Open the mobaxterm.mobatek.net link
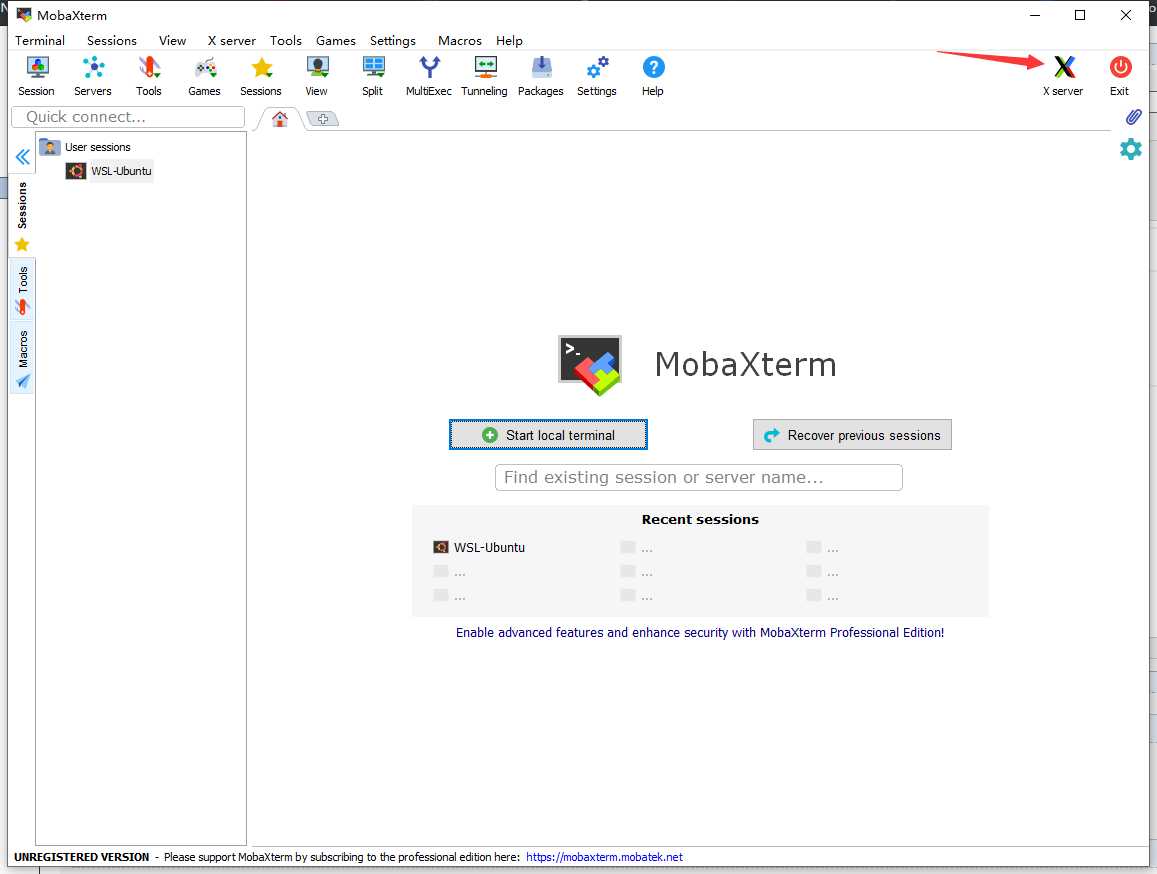 click(x=604, y=857)
